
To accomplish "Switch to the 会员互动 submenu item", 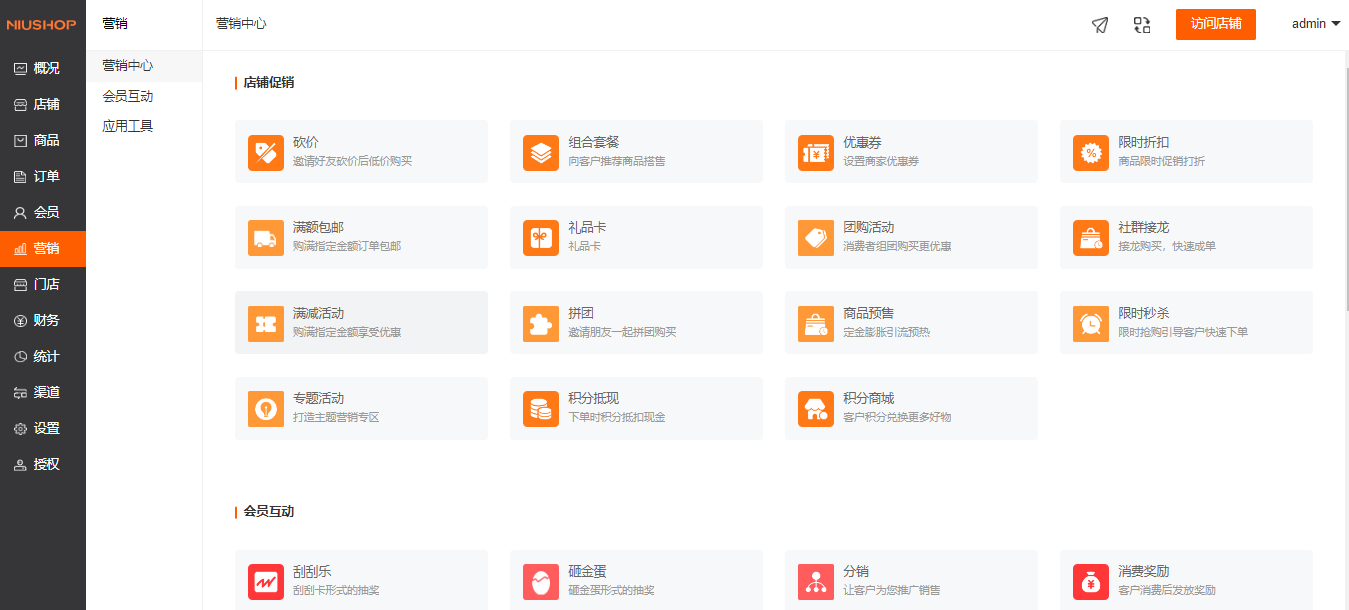I will pos(126,96).
